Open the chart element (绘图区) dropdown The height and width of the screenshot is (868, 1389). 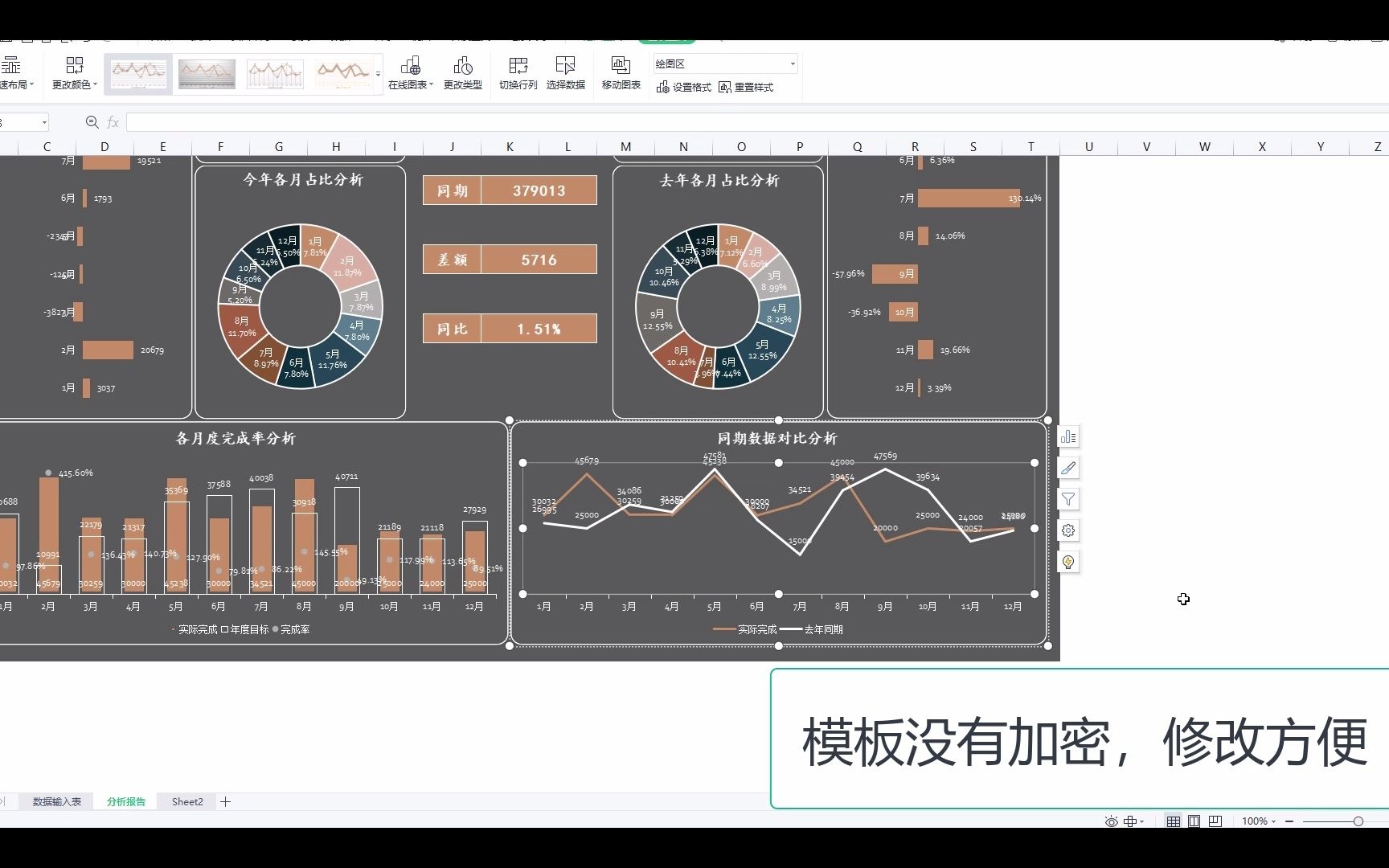(x=793, y=63)
